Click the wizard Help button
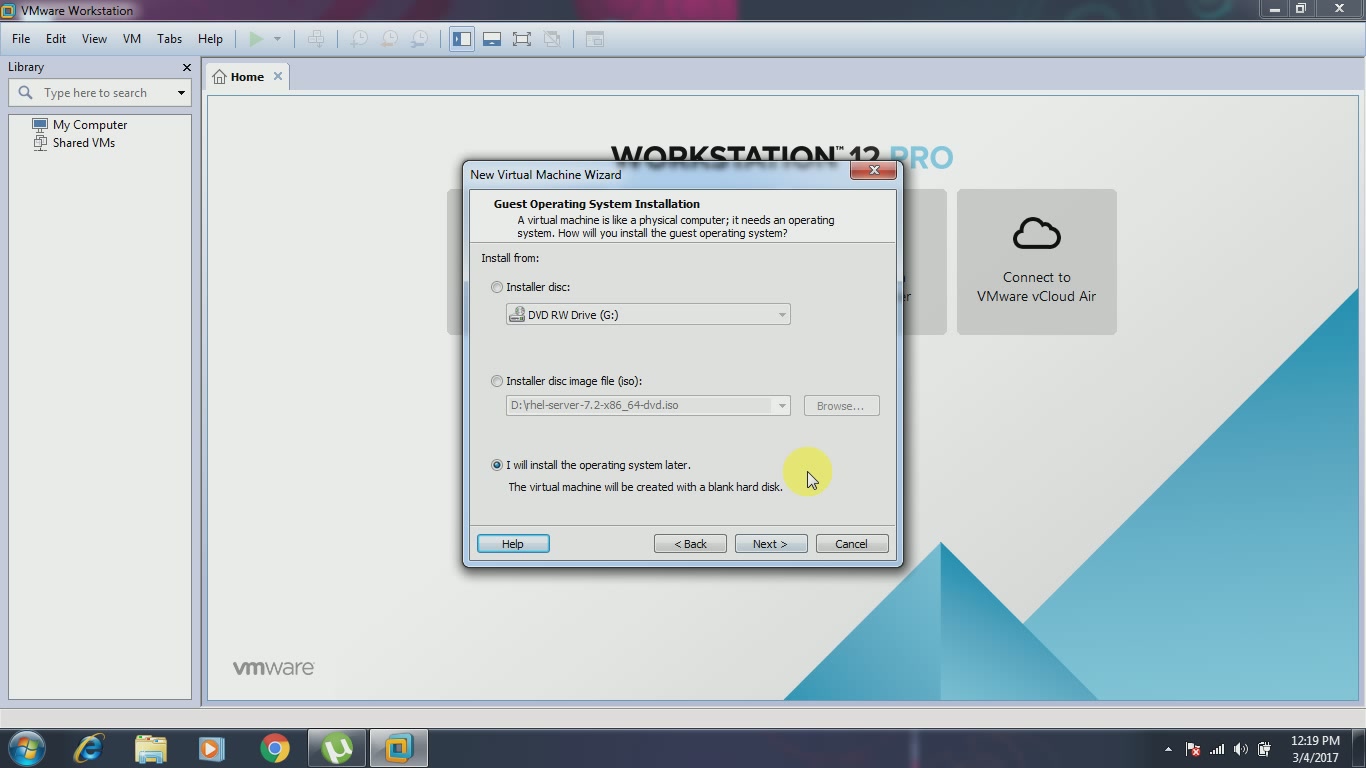1366x768 pixels. pyautogui.click(x=513, y=544)
